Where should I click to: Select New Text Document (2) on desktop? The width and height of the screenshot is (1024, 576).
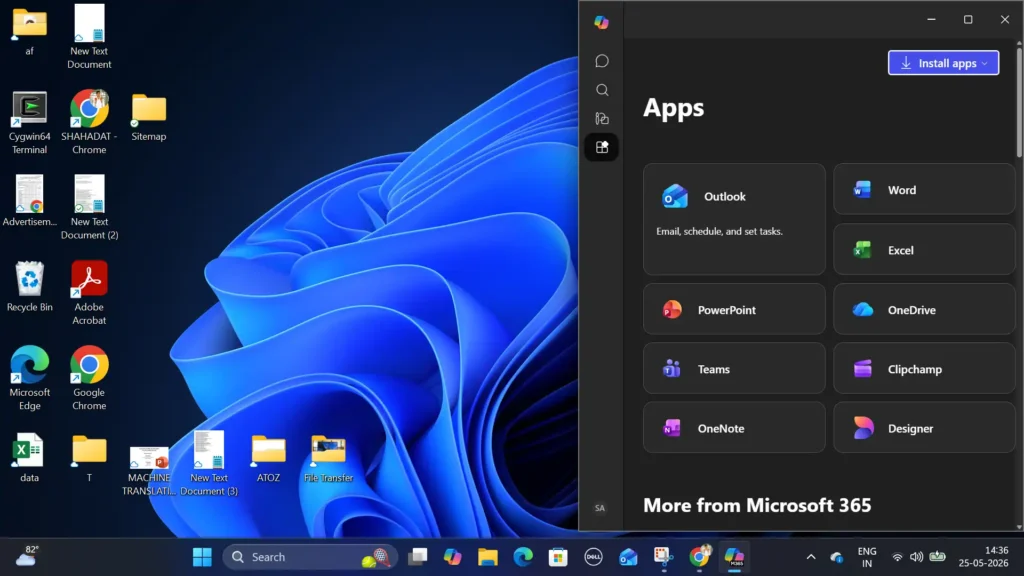click(x=89, y=207)
